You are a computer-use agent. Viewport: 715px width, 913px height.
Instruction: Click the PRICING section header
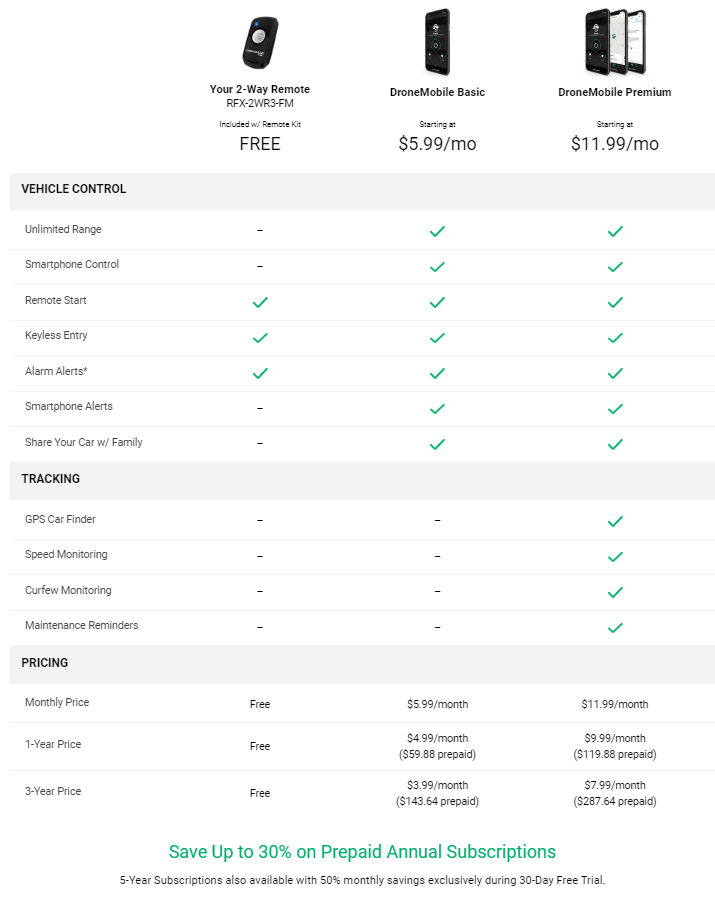45,663
